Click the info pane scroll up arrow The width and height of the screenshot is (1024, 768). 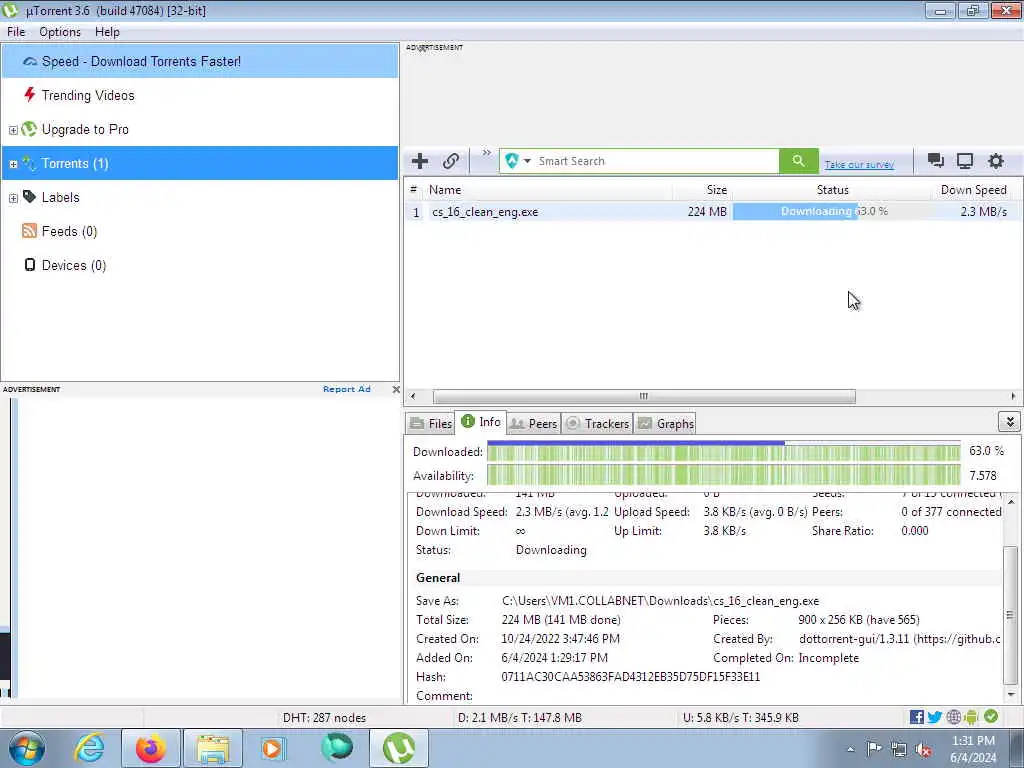click(x=1011, y=502)
